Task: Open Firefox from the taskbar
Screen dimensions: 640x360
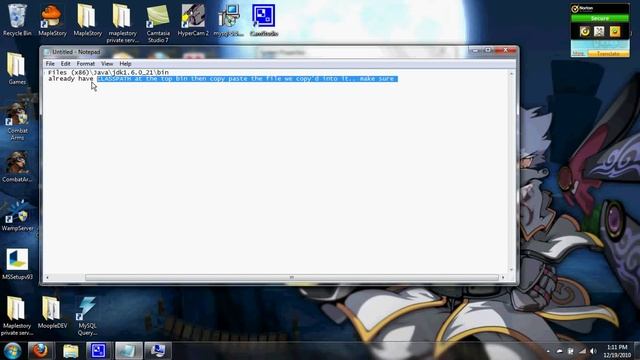Action: (x=40, y=351)
